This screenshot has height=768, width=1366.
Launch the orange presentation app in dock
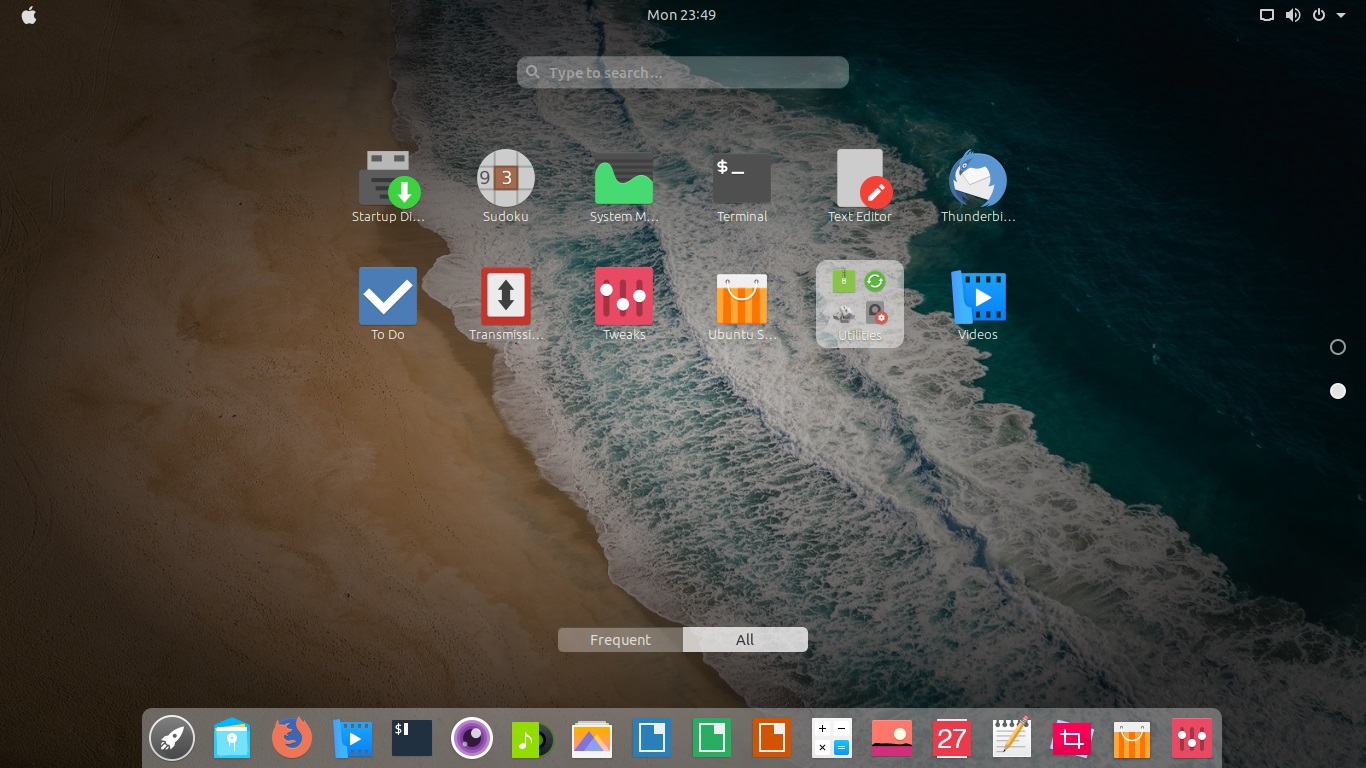[772, 739]
